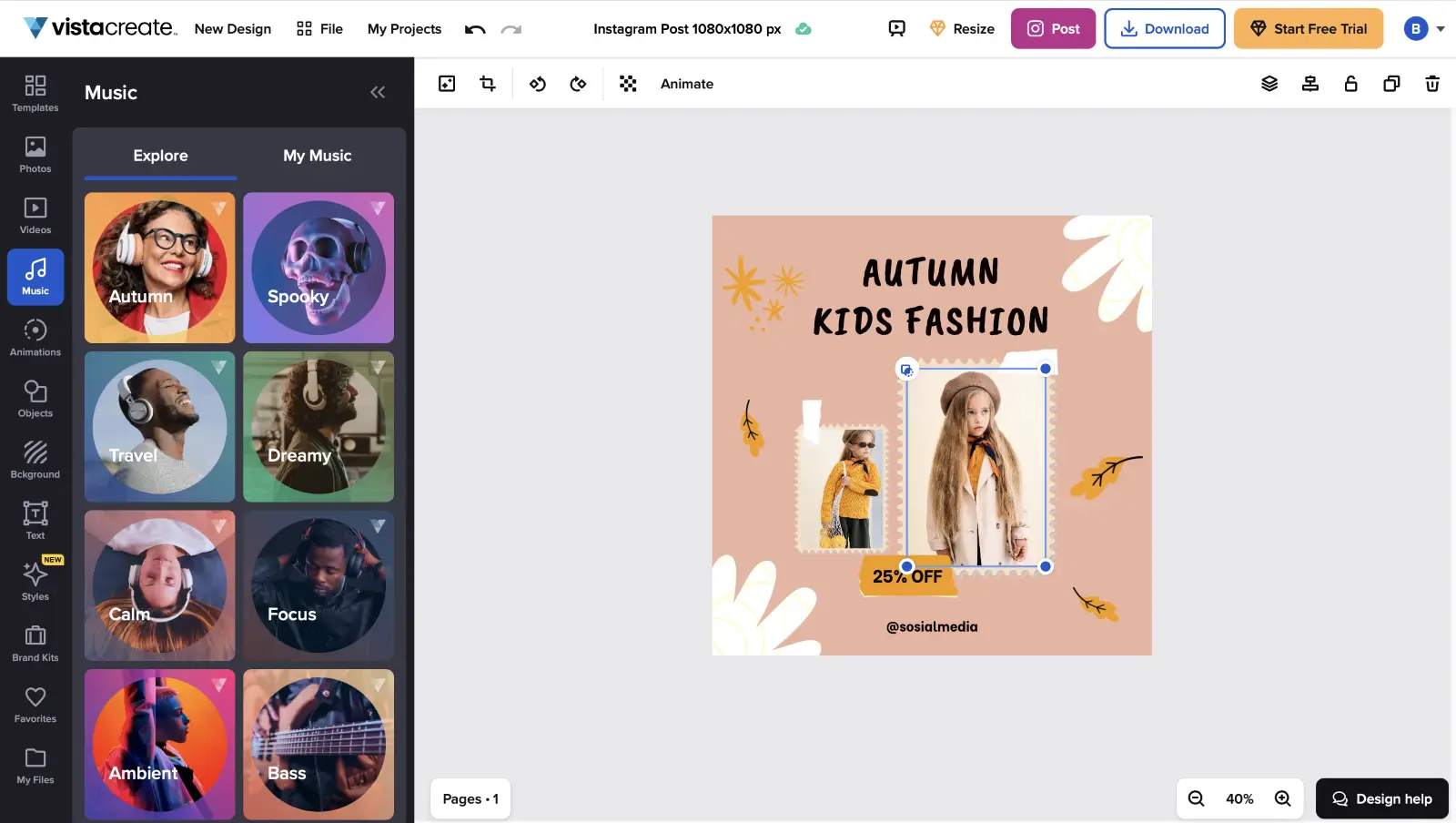Open the Background sidebar panel

(x=35, y=459)
